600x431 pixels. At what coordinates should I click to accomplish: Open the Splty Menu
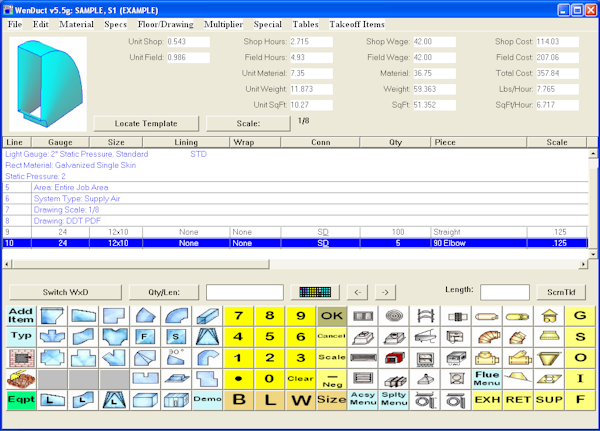point(394,400)
